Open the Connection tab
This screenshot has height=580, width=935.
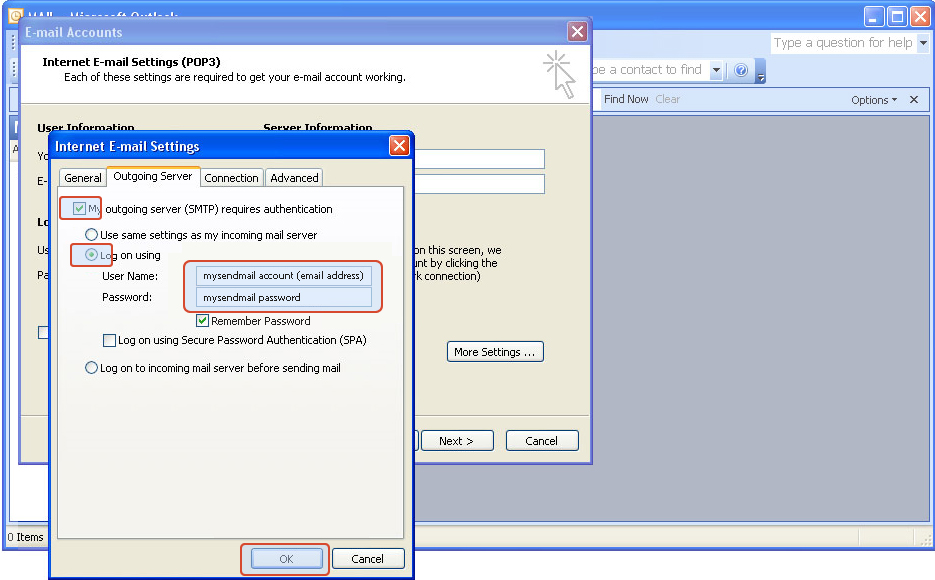231,178
